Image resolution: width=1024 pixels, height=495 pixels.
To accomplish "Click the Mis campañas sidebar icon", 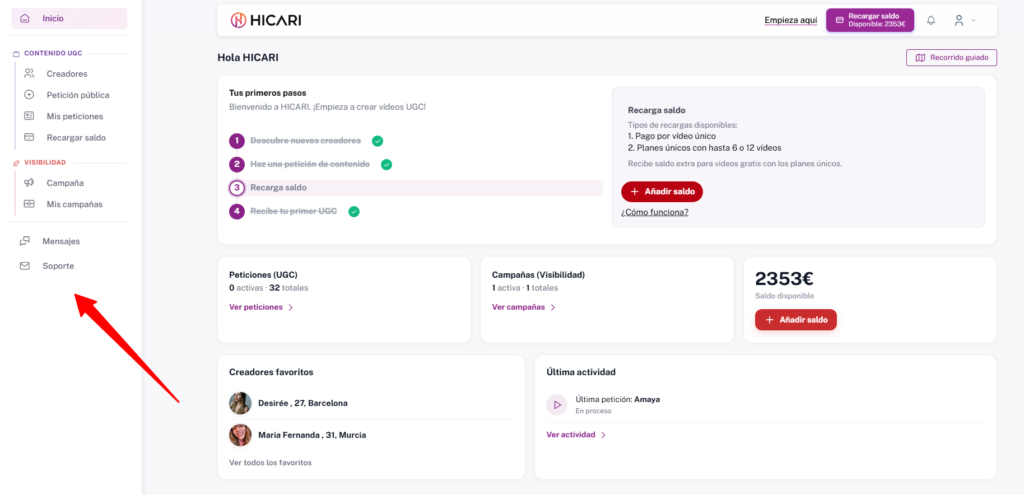I will point(29,204).
